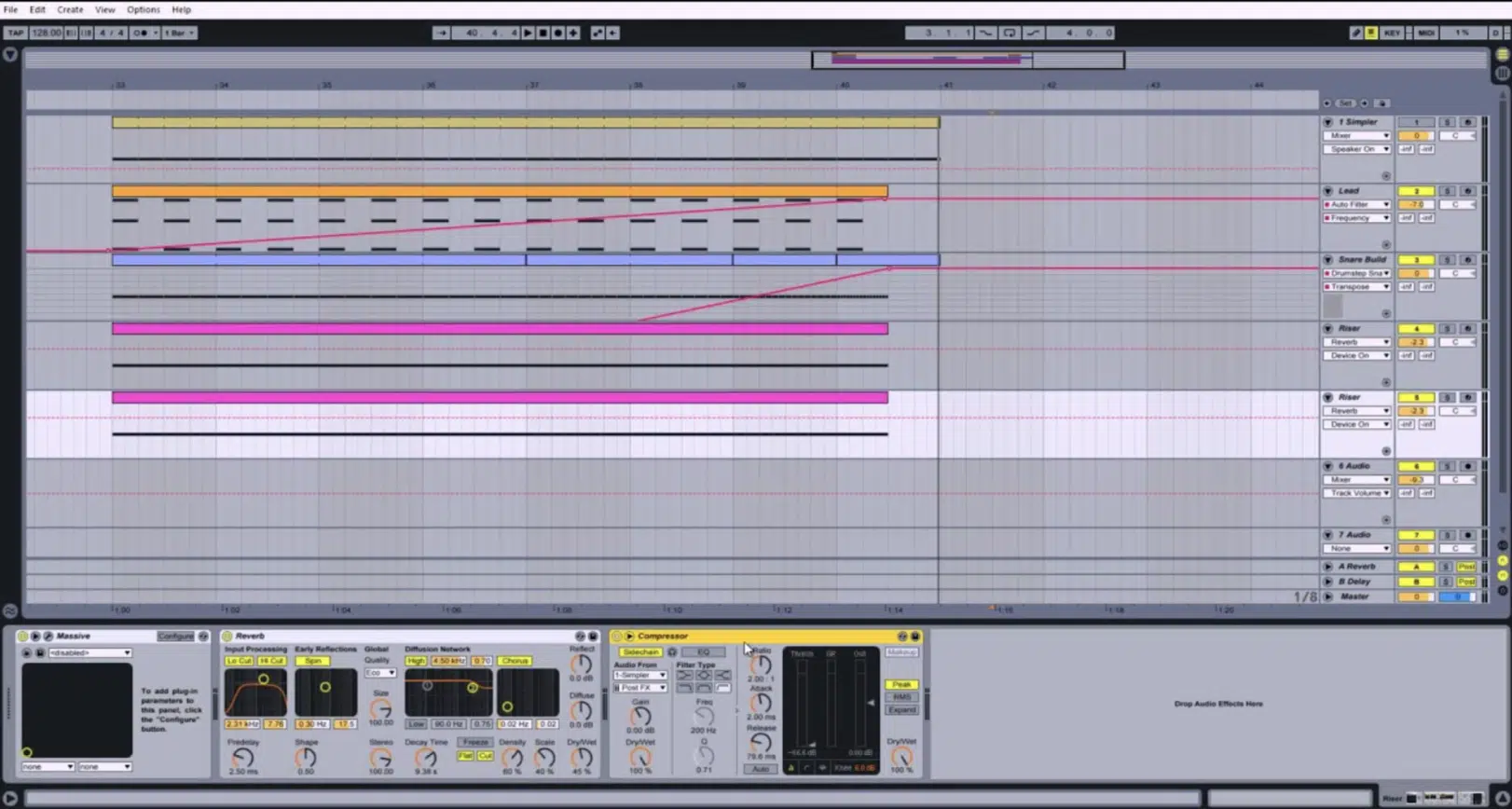
Task: Toggle the KEY map mode button
Action: coord(1392,33)
